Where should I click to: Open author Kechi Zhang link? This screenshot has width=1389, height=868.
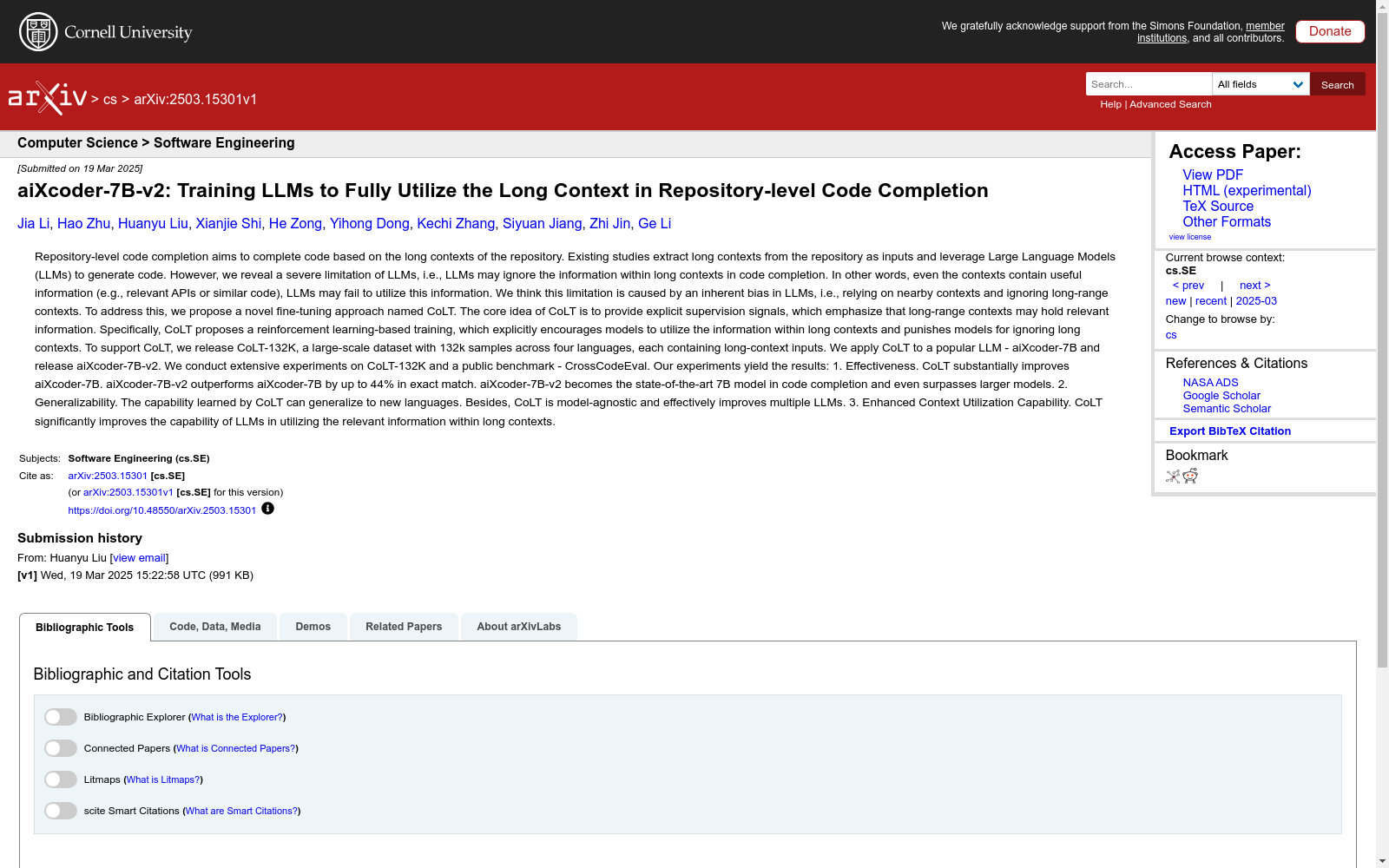click(456, 224)
